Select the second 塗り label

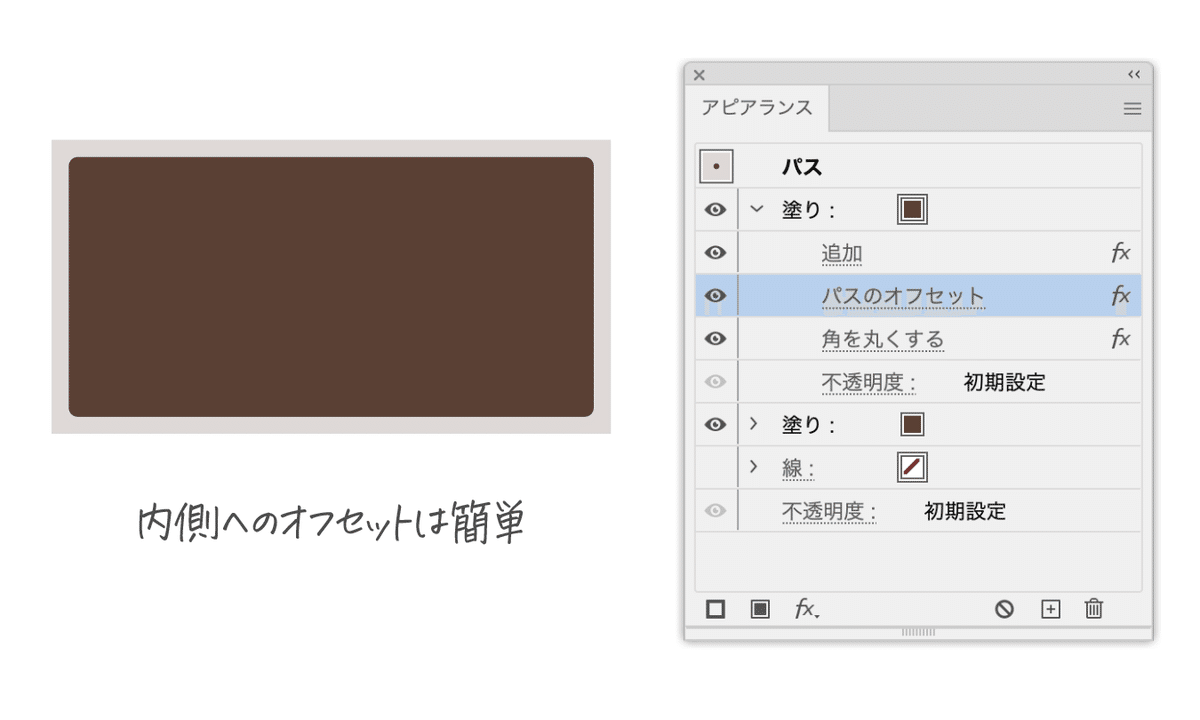click(x=808, y=426)
